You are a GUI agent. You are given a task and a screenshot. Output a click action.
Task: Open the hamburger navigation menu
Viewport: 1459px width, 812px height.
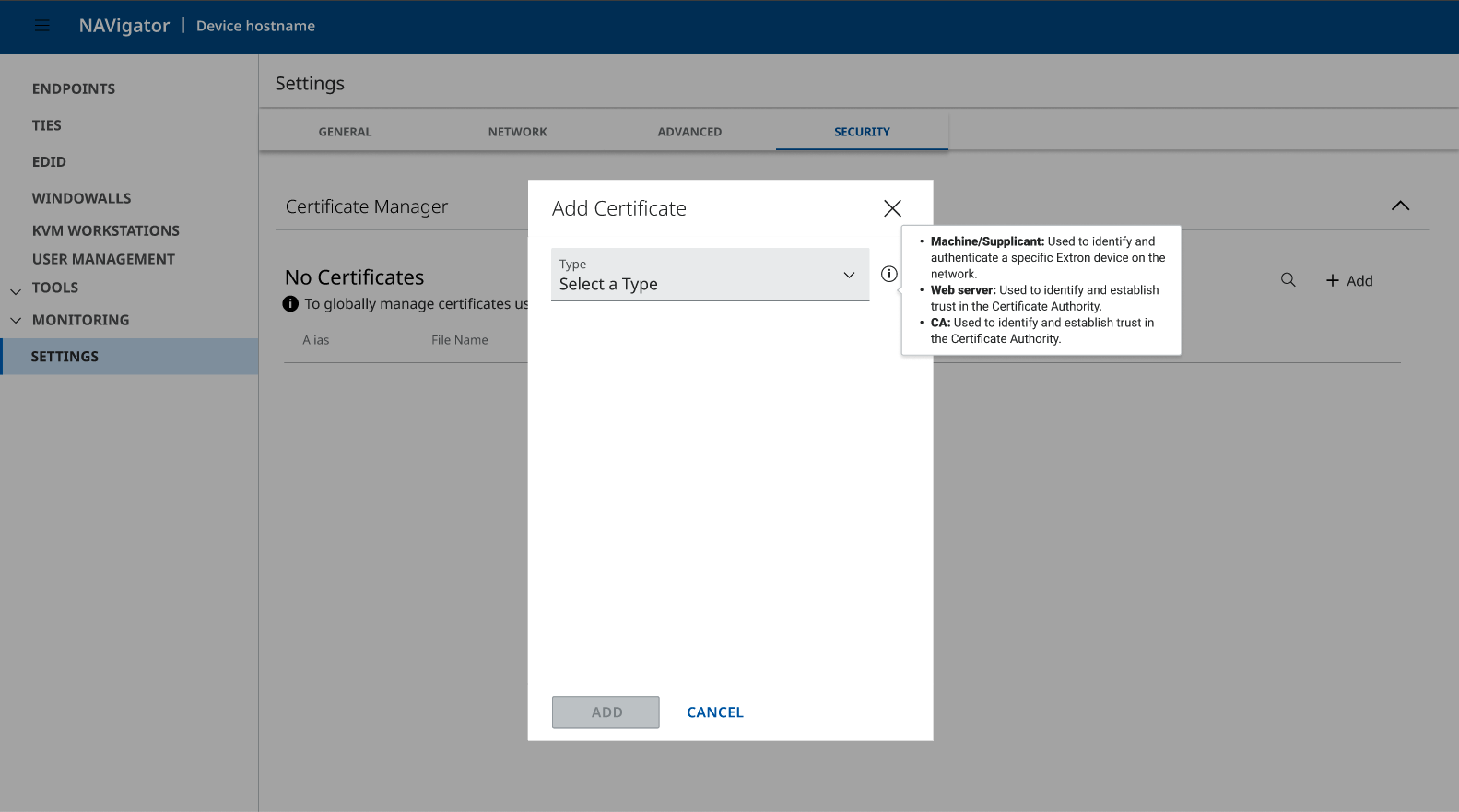(42, 26)
